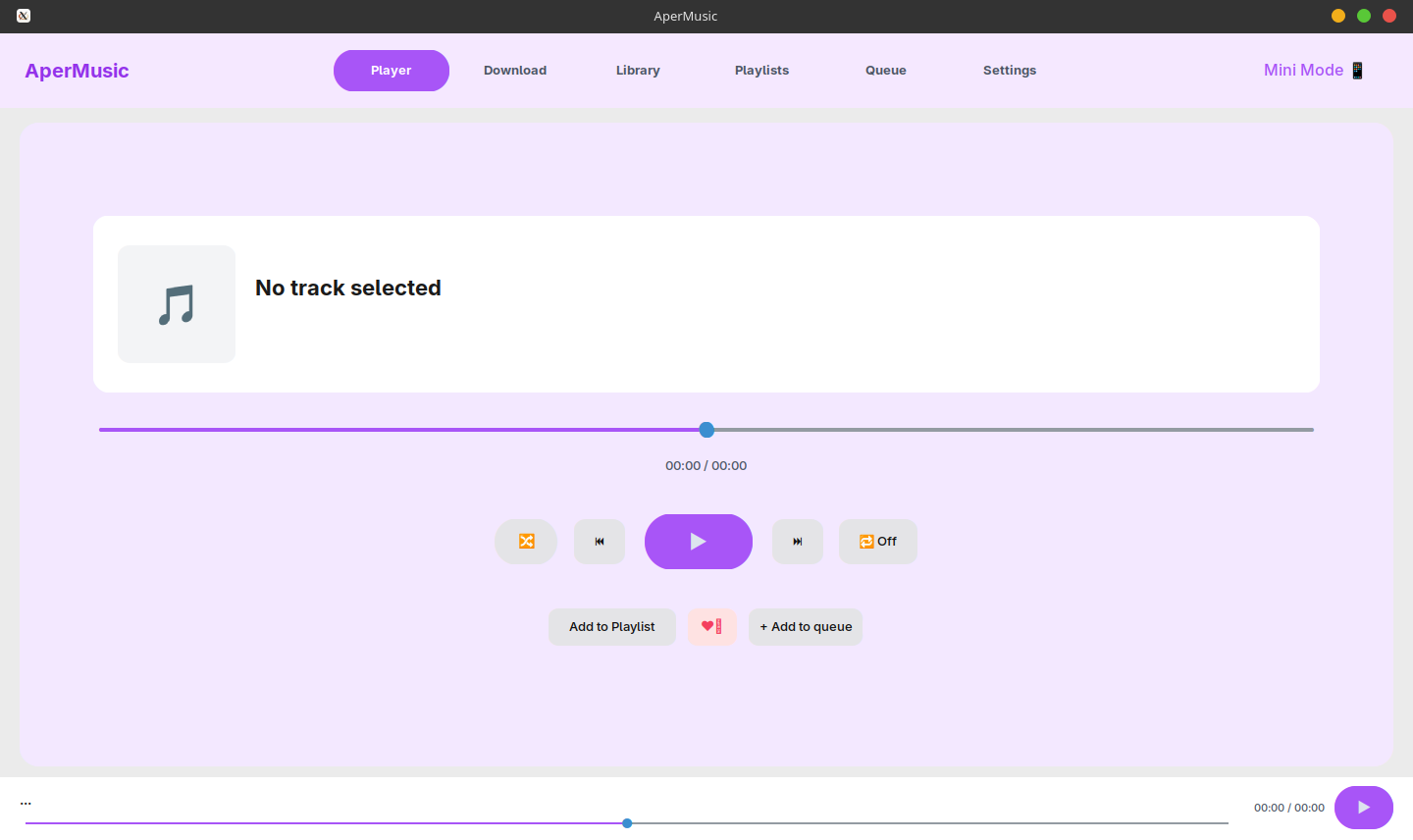Maximize window with green button

click(1364, 16)
